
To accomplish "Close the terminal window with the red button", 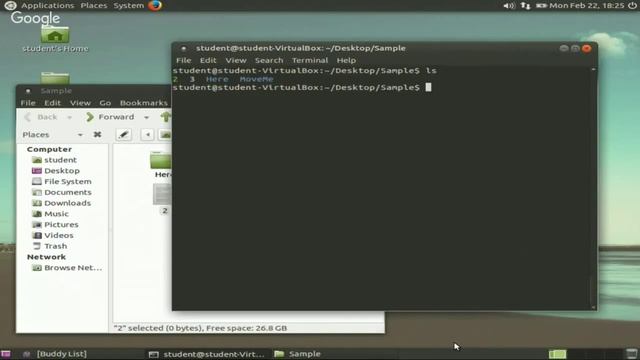I will 587,48.
